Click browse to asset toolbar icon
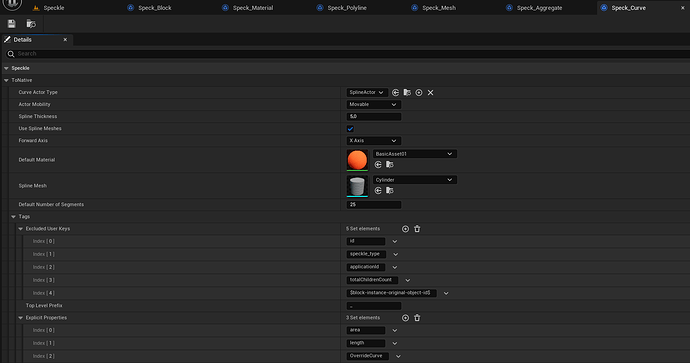 pyautogui.click(x=31, y=24)
